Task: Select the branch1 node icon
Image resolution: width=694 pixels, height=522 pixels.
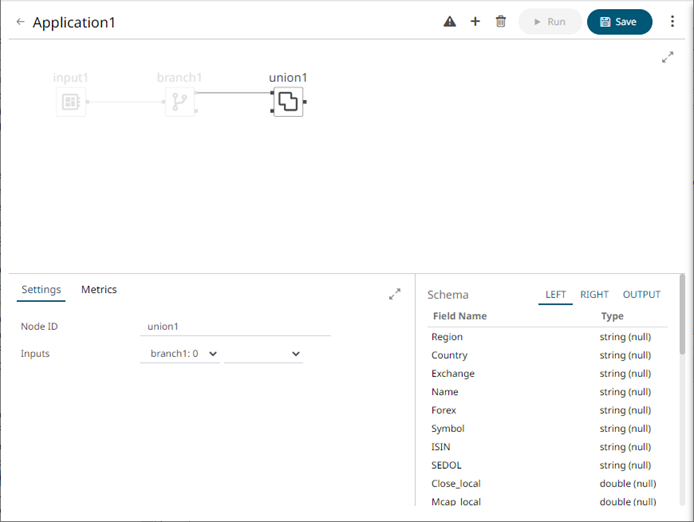Action: click(180, 101)
